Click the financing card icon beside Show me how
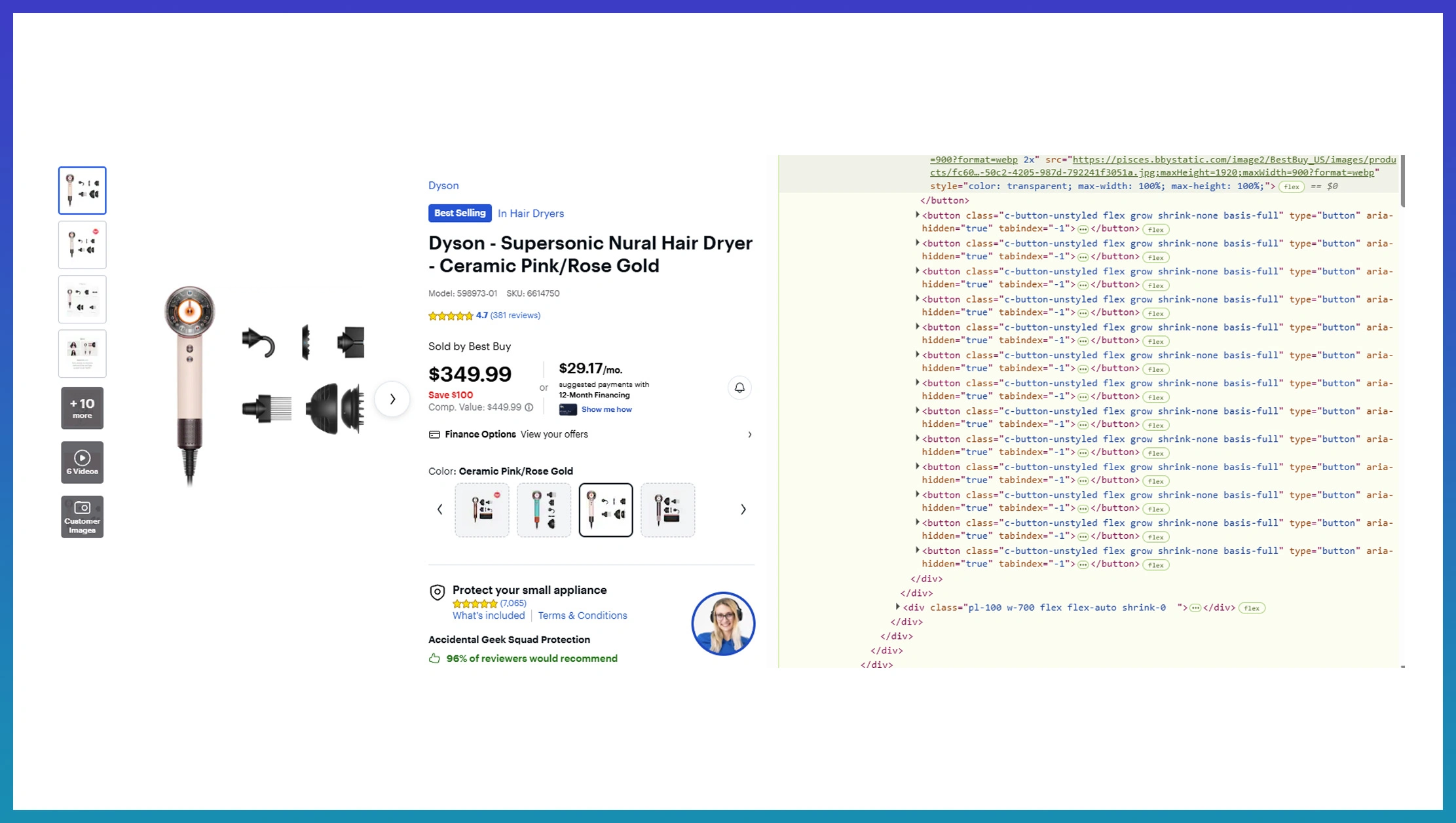This screenshot has height=823, width=1456. click(x=567, y=410)
